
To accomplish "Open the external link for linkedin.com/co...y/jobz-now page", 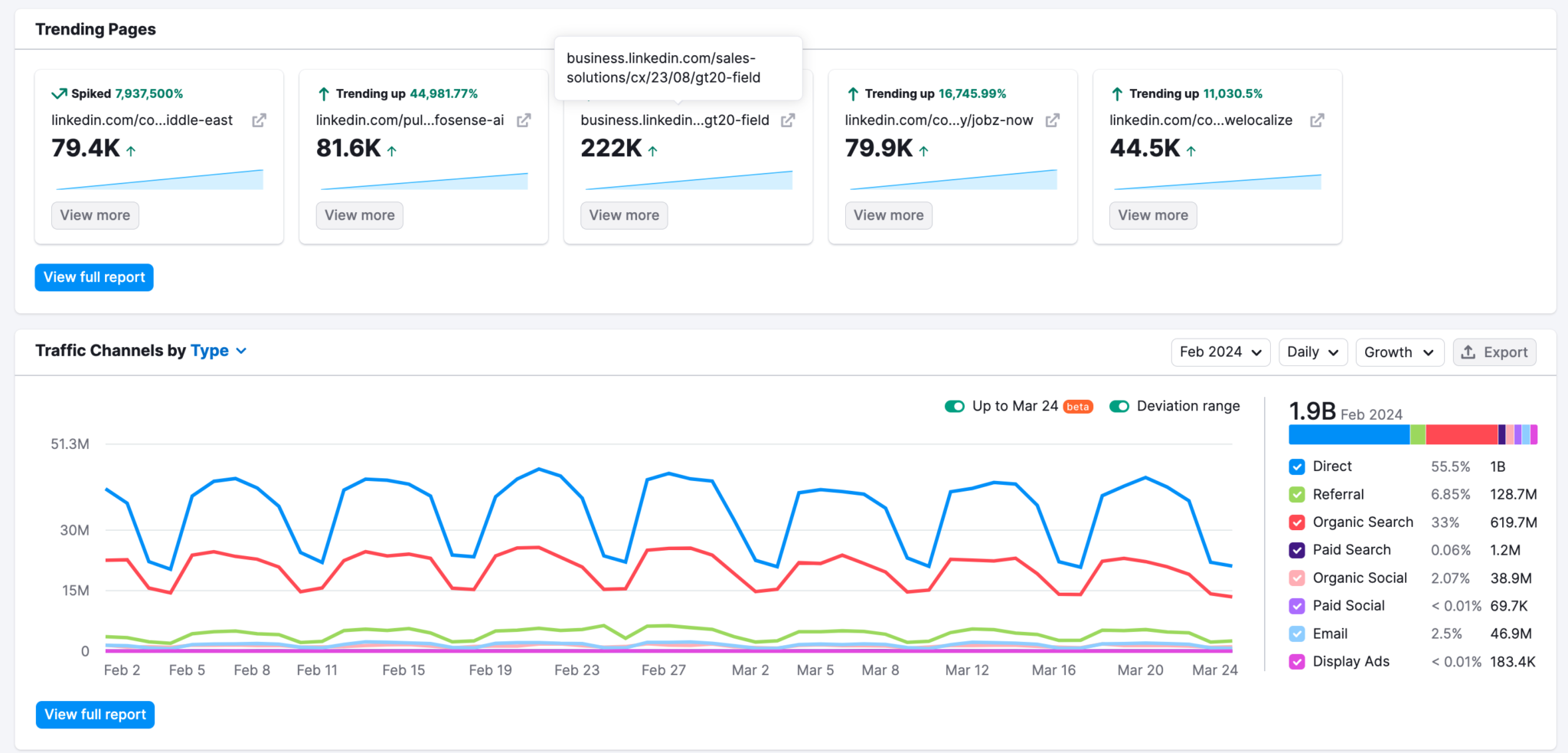I will [1053, 120].
